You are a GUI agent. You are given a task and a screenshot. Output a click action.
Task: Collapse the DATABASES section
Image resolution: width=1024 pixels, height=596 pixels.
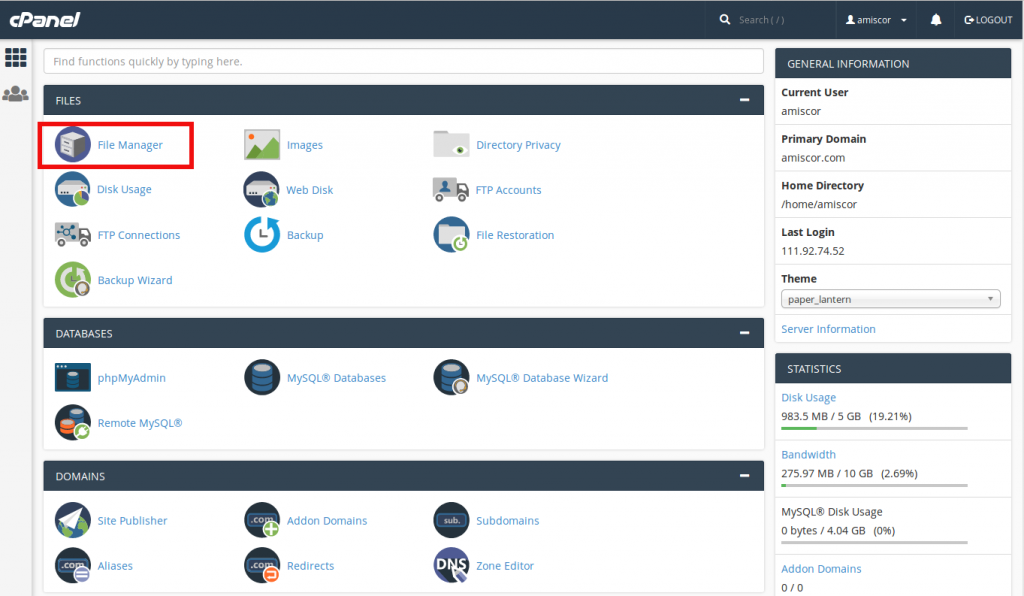[744, 333]
